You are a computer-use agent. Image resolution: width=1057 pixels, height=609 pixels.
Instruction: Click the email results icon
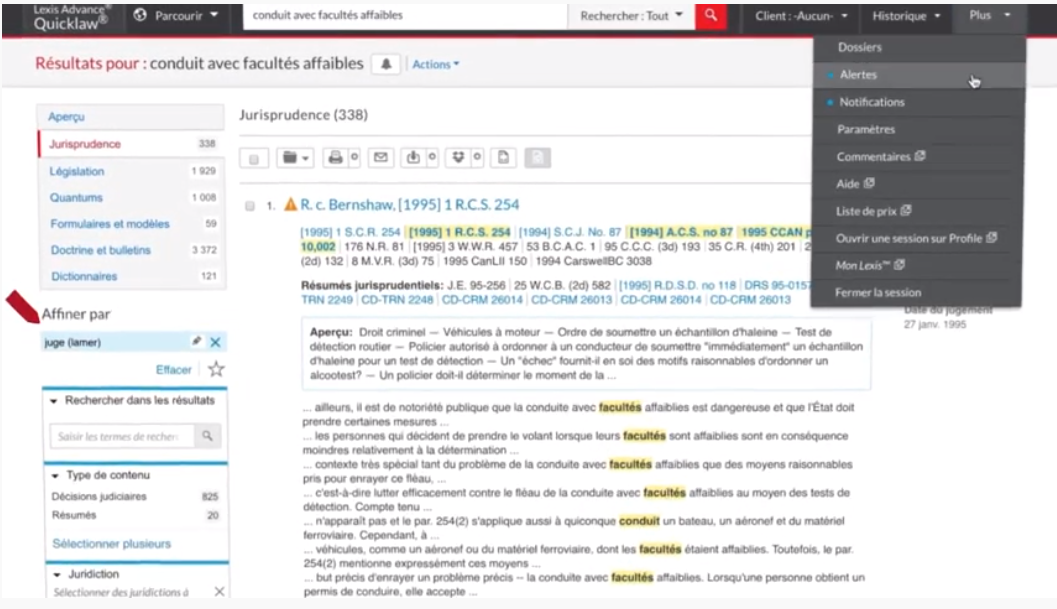[381, 159]
